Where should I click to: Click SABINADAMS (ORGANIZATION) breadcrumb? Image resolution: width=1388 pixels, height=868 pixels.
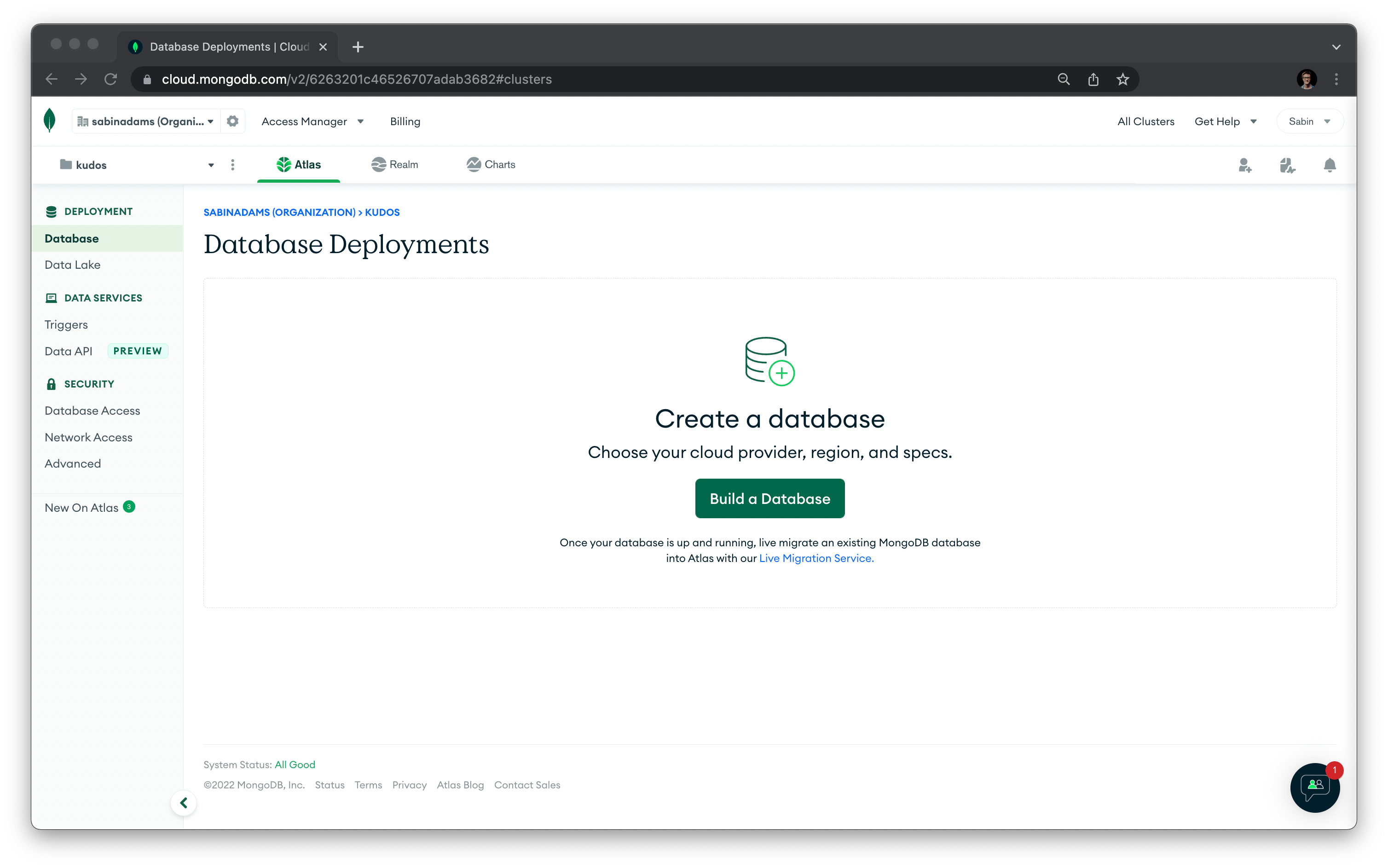(279, 213)
